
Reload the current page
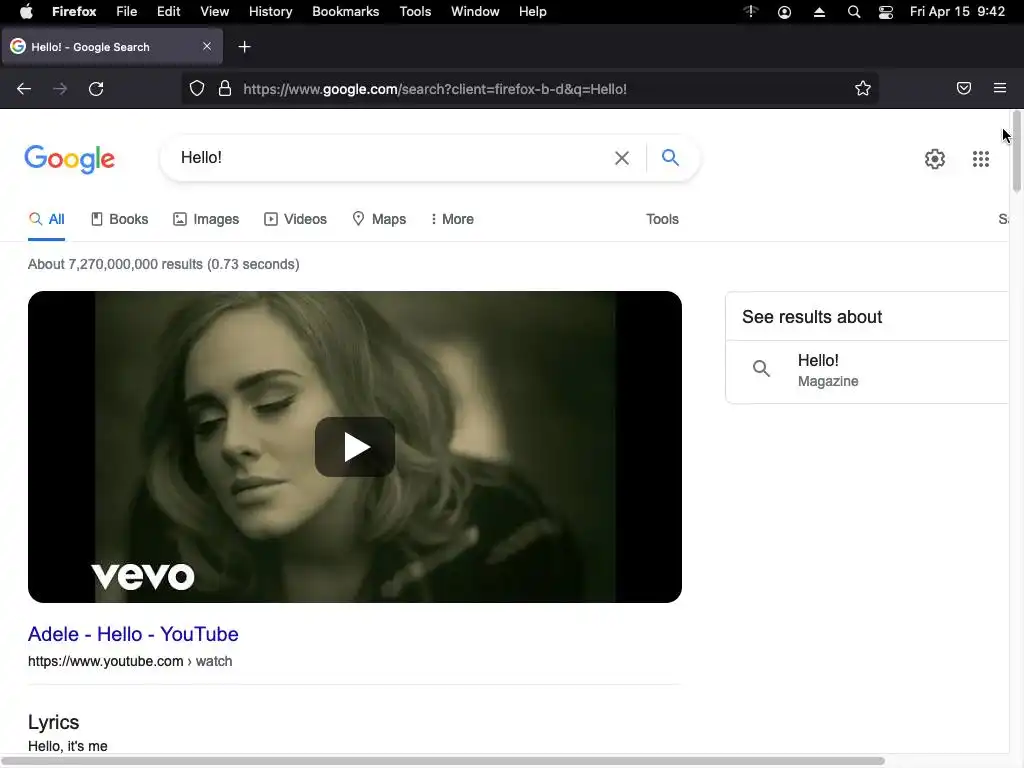tap(96, 89)
